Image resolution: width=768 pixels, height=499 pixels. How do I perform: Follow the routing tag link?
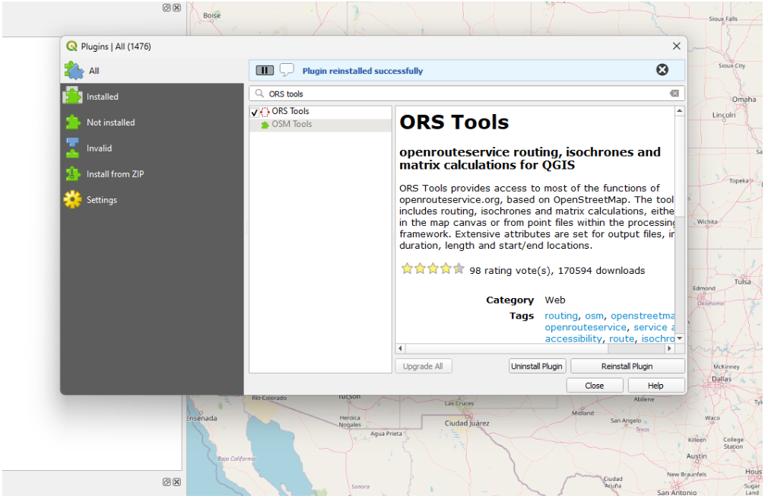pos(561,316)
